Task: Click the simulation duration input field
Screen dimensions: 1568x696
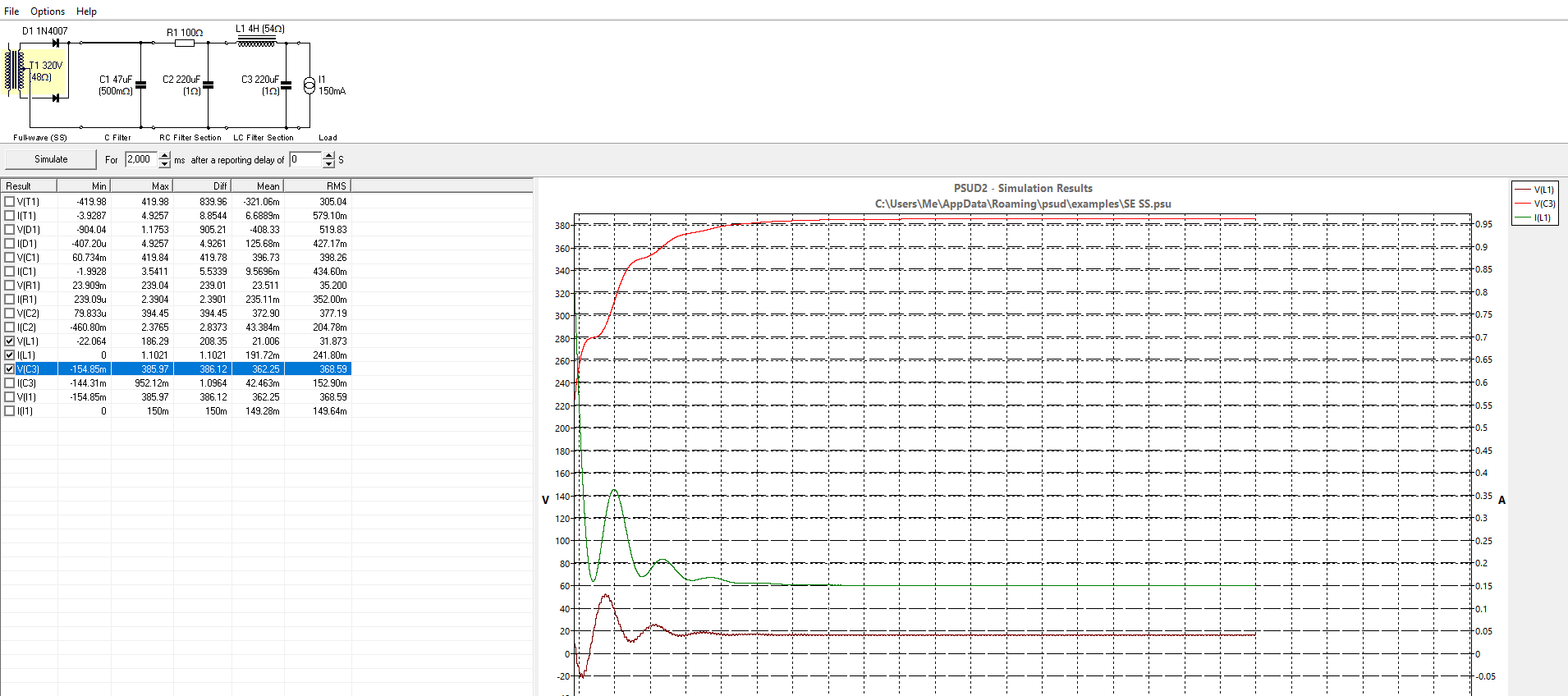Action: [x=141, y=159]
